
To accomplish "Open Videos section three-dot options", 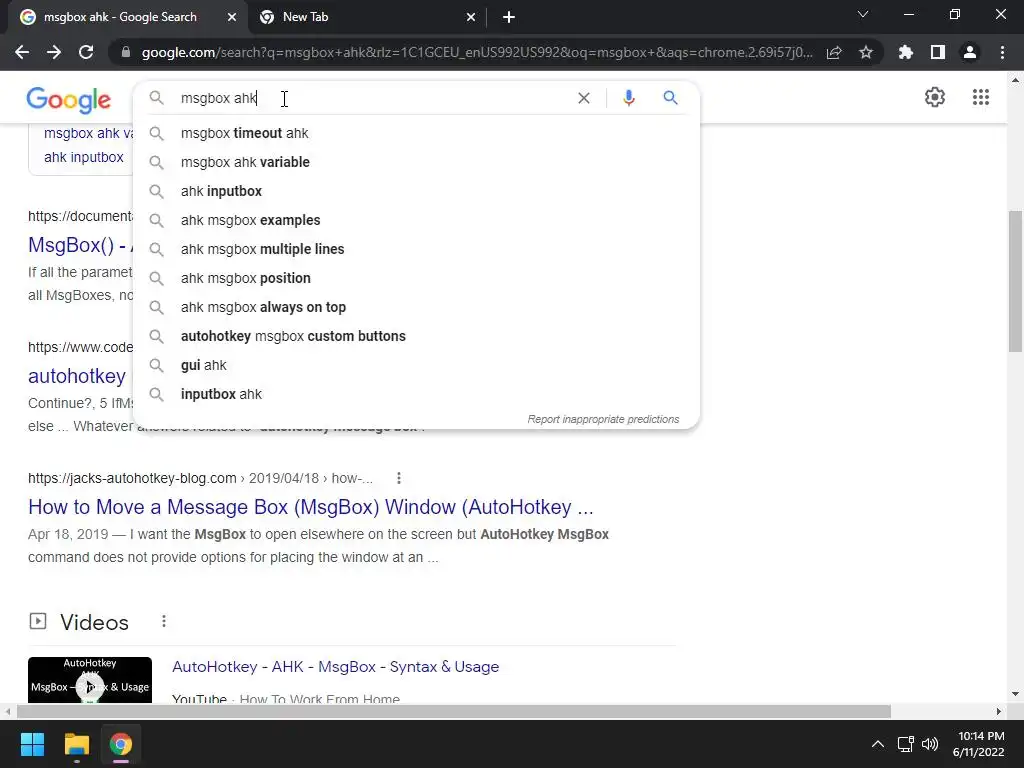I will (164, 621).
